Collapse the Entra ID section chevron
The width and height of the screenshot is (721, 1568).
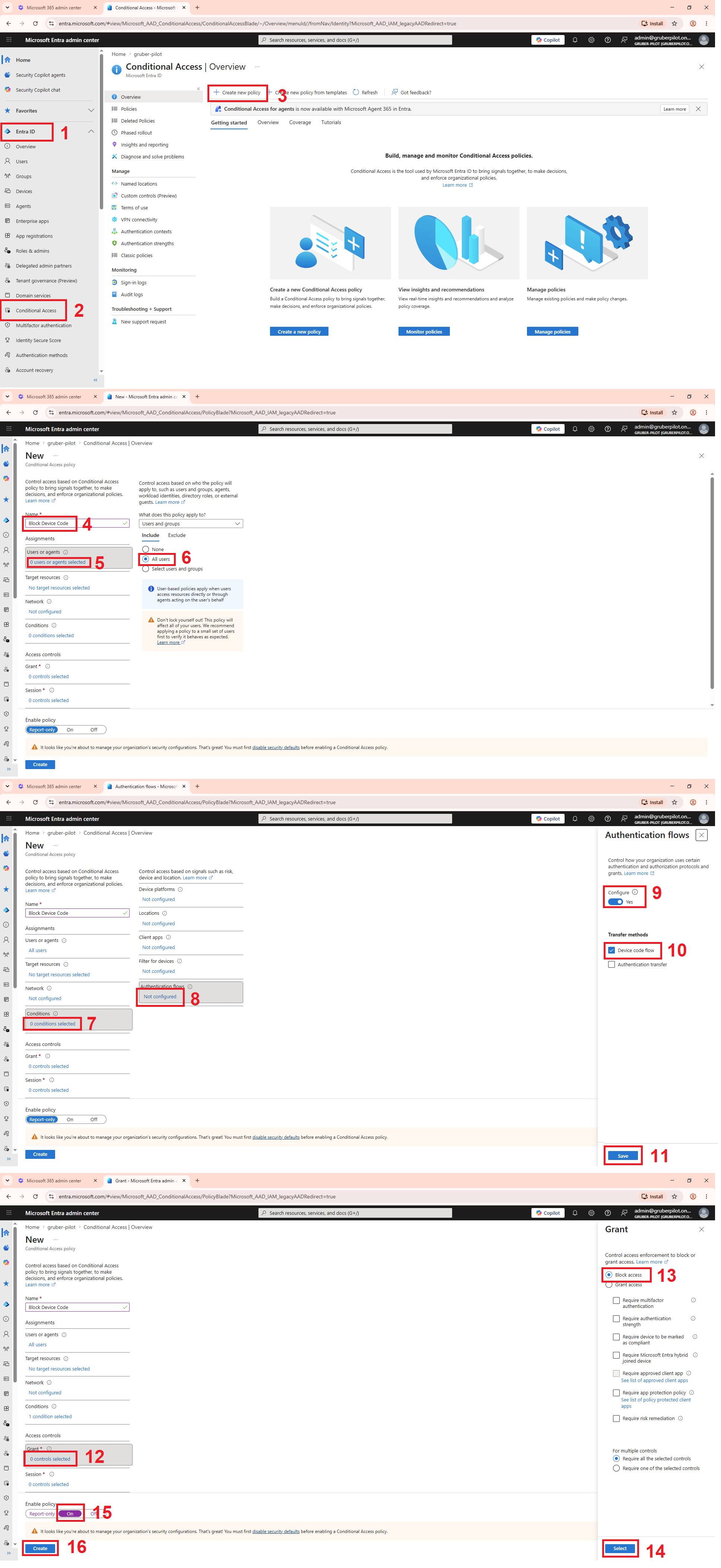pos(91,132)
